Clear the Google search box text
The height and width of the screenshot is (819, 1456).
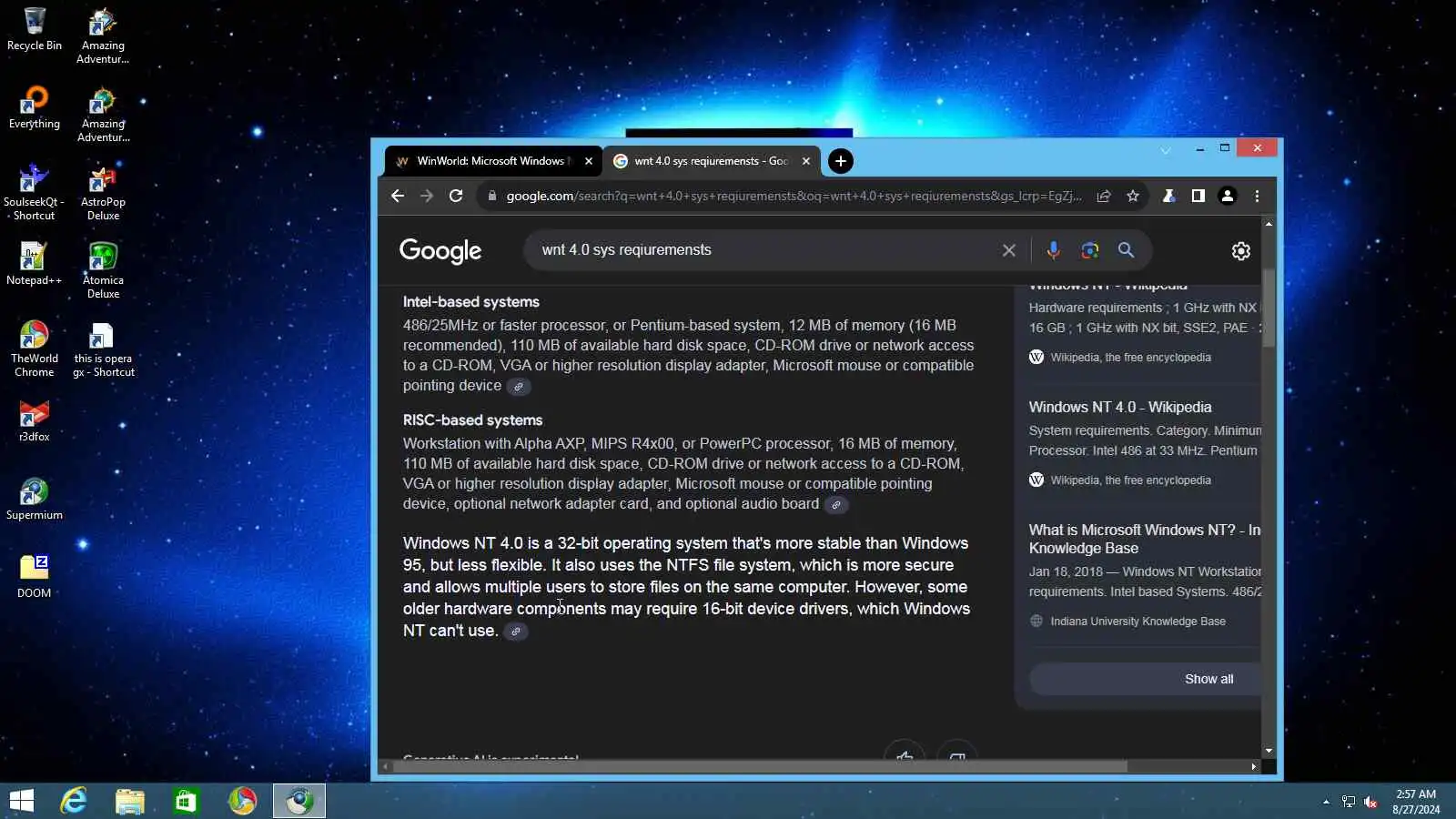tap(1009, 250)
